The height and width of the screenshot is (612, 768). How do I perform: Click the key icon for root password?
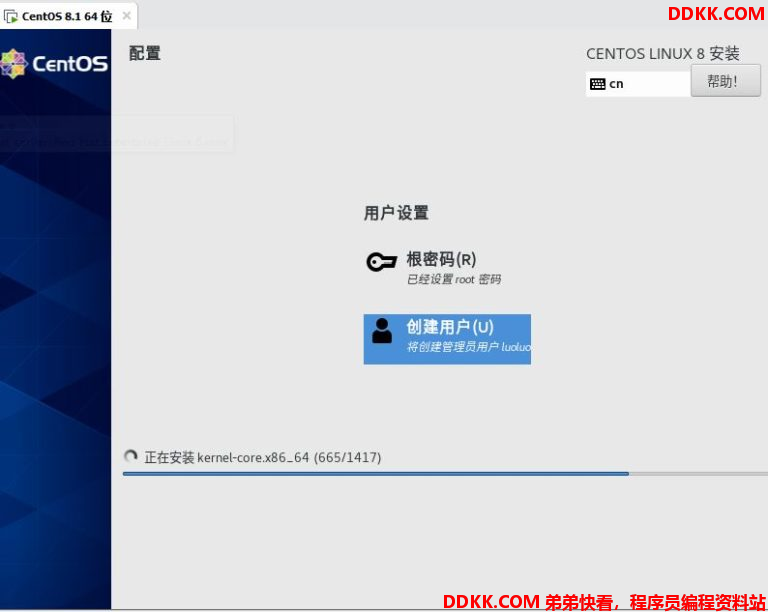tap(381, 262)
